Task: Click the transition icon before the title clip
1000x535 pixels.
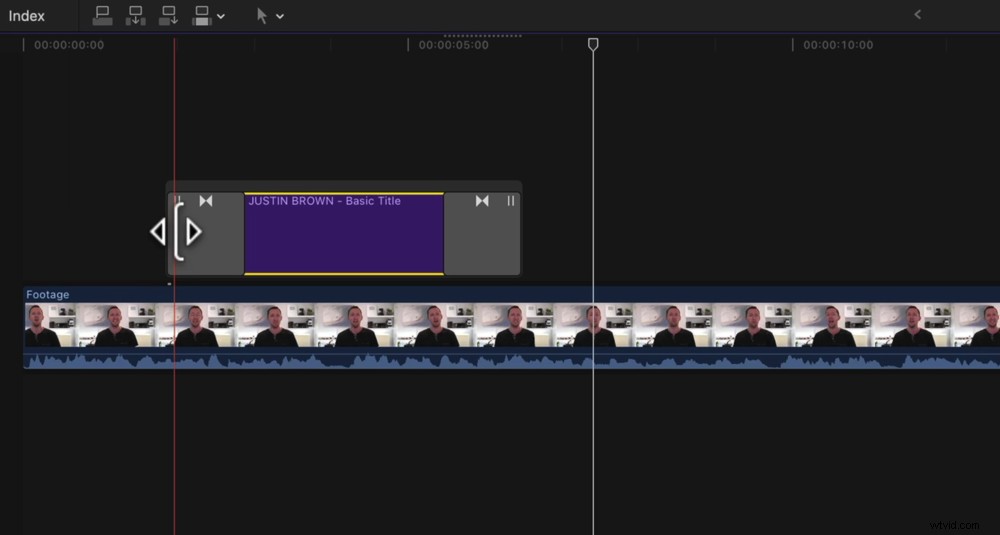Action: pyautogui.click(x=205, y=201)
